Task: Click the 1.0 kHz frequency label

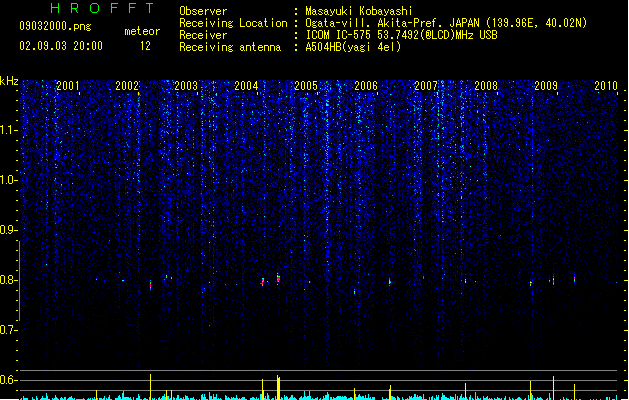Action: pyautogui.click(x=8, y=180)
